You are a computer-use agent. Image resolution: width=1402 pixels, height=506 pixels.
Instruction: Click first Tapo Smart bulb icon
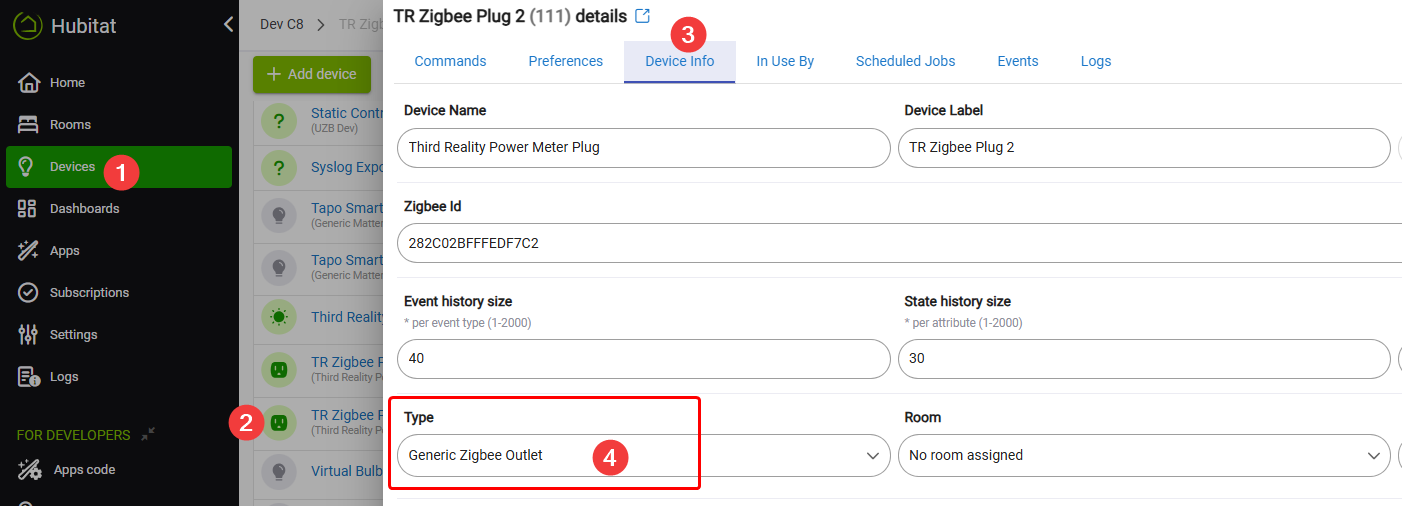[x=279, y=215]
